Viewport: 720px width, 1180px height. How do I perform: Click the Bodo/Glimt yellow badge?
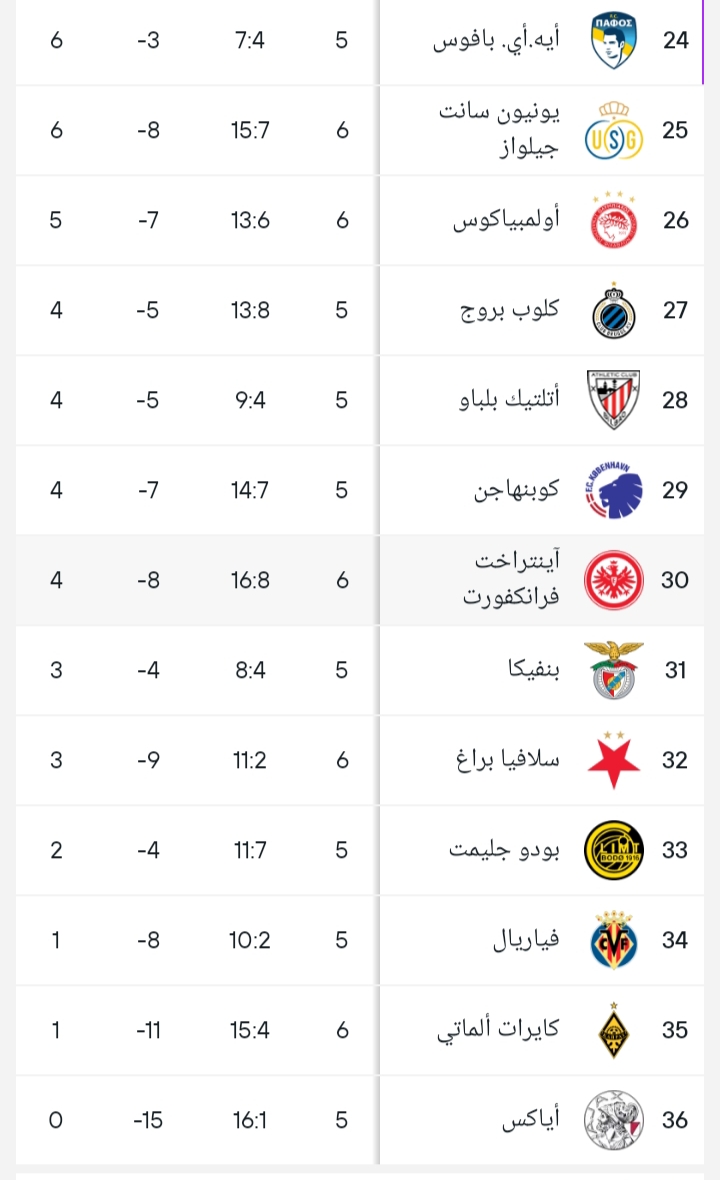pos(614,850)
